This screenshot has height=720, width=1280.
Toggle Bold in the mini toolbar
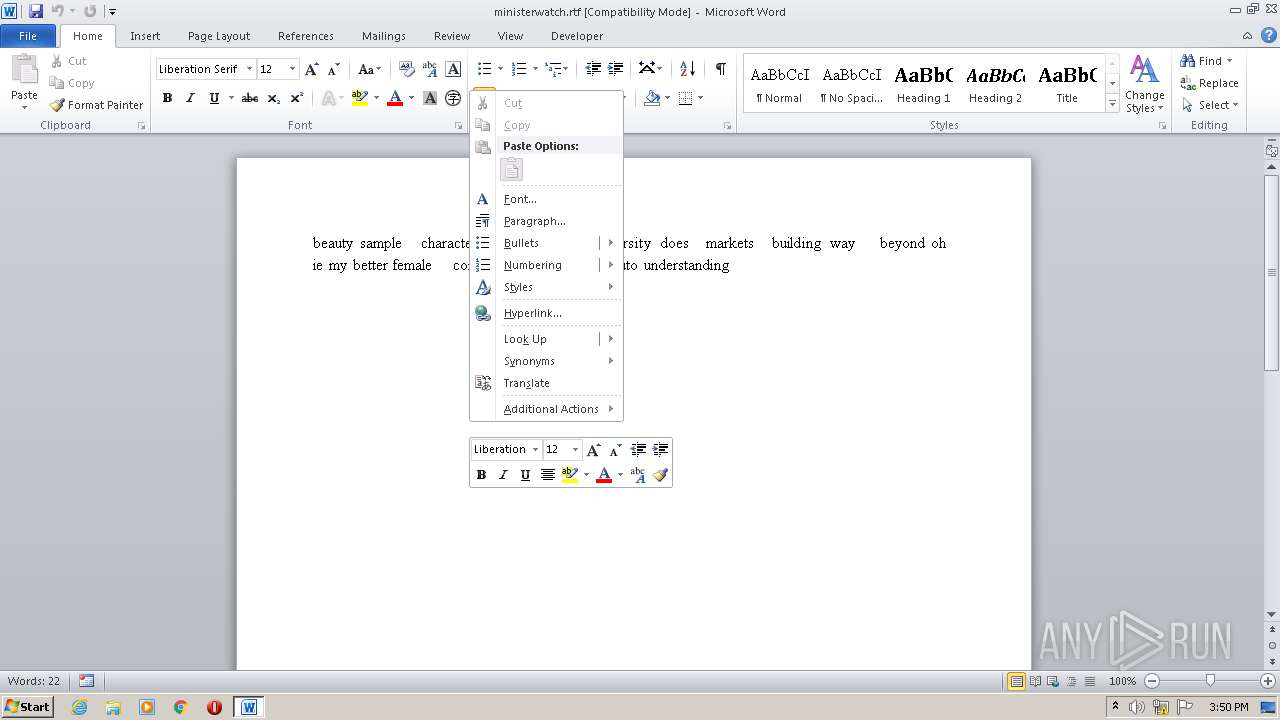481,475
